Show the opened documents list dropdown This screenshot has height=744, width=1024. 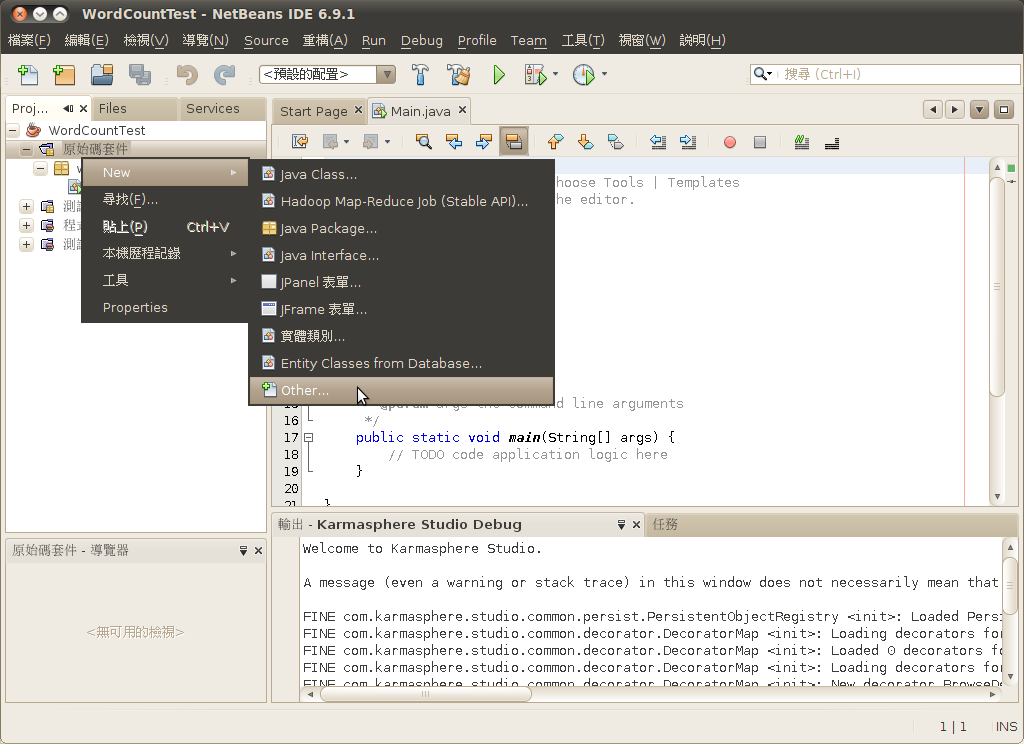tap(979, 109)
